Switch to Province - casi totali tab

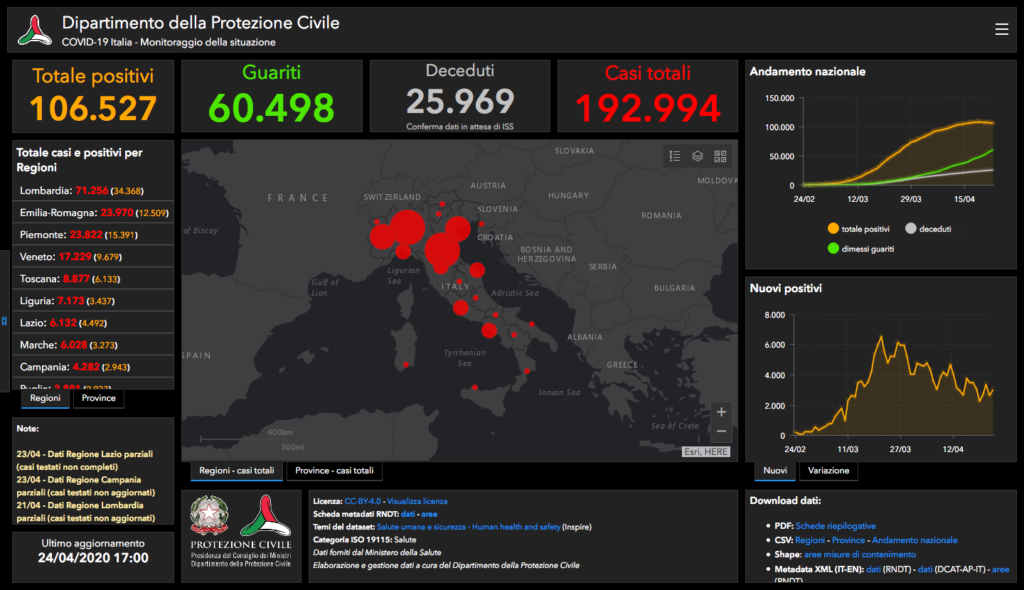click(x=334, y=470)
